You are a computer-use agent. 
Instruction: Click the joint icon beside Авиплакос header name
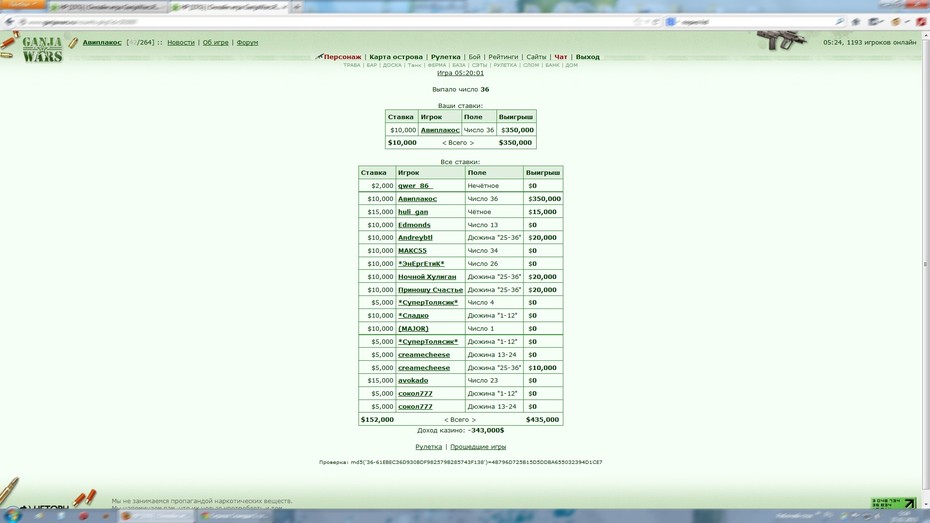(73, 43)
